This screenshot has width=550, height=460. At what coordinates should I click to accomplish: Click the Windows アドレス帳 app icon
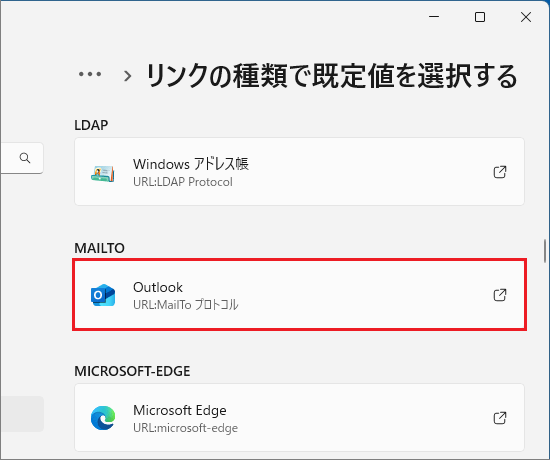point(103,173)
